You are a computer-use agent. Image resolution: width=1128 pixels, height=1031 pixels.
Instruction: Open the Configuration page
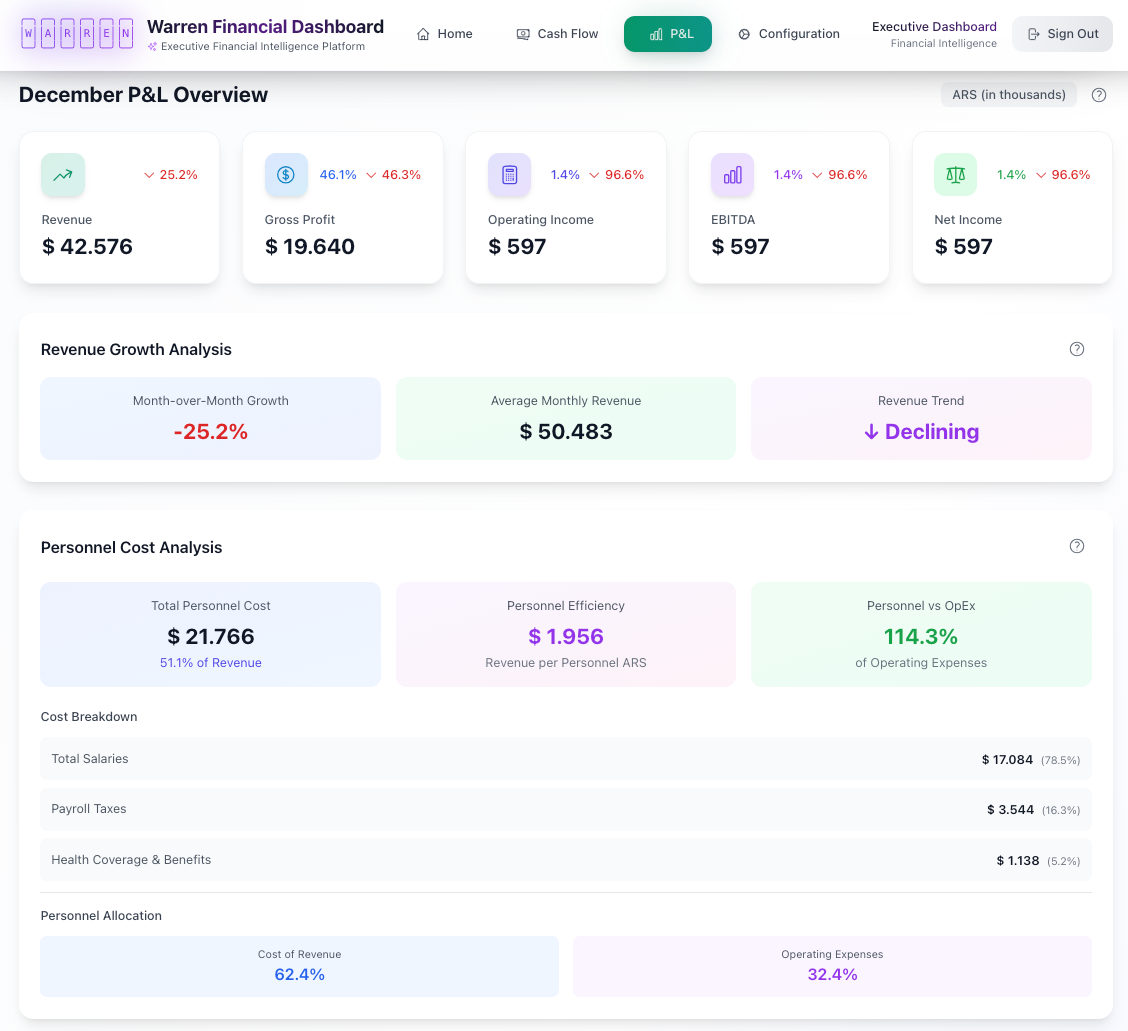click(789, 34)
